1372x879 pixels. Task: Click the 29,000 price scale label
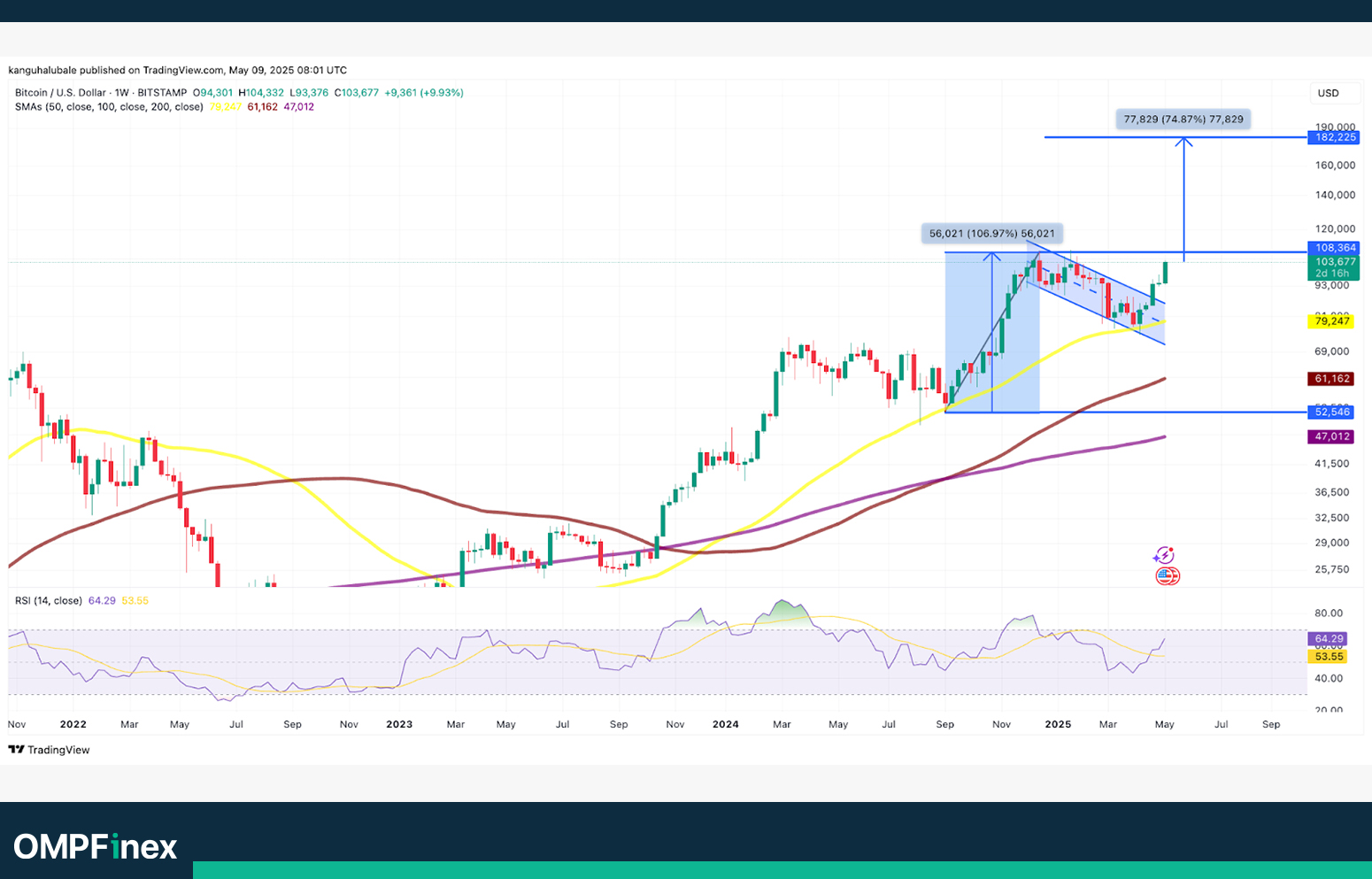click(1332, 544)
